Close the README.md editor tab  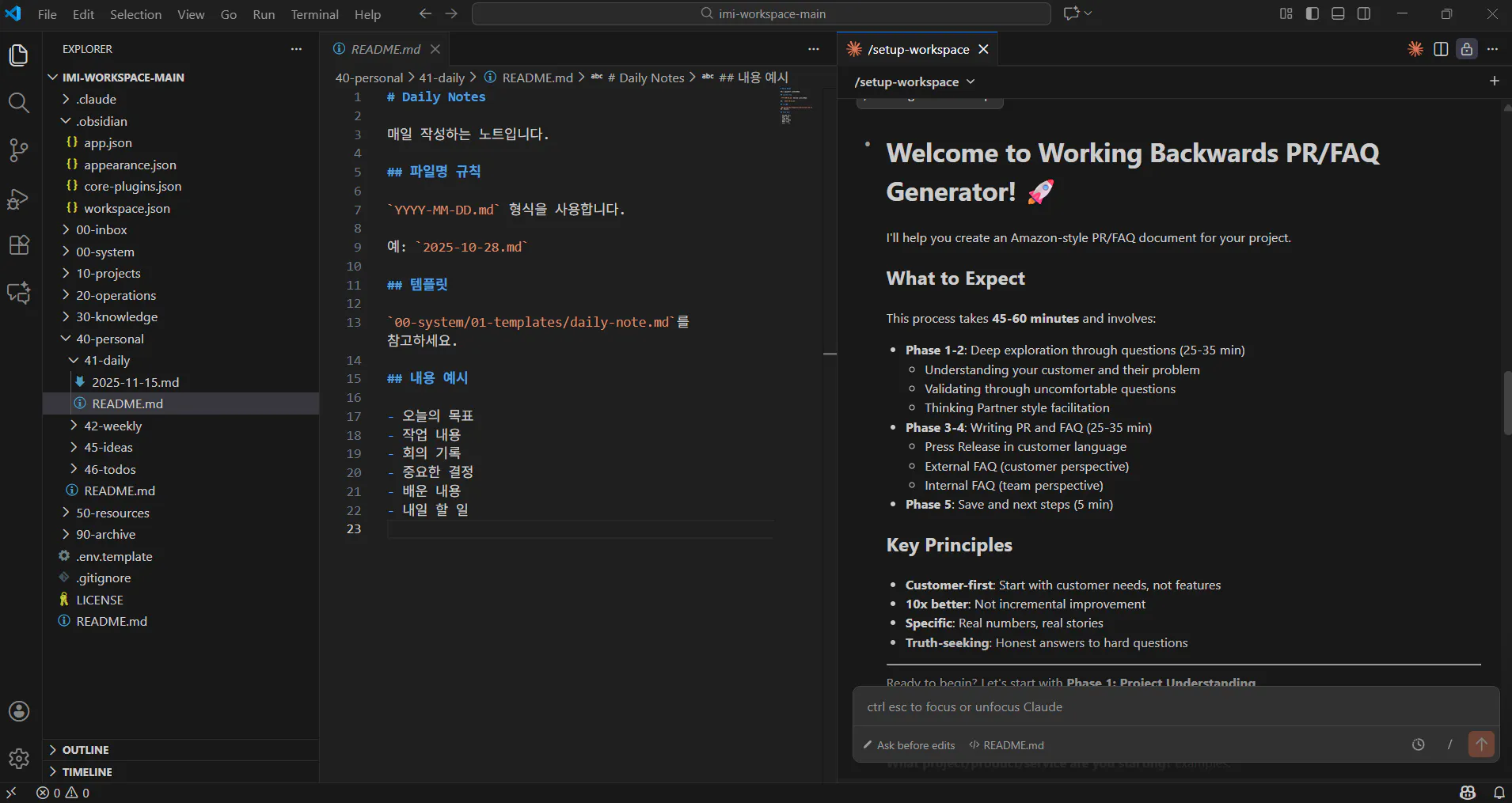point(435,49)
